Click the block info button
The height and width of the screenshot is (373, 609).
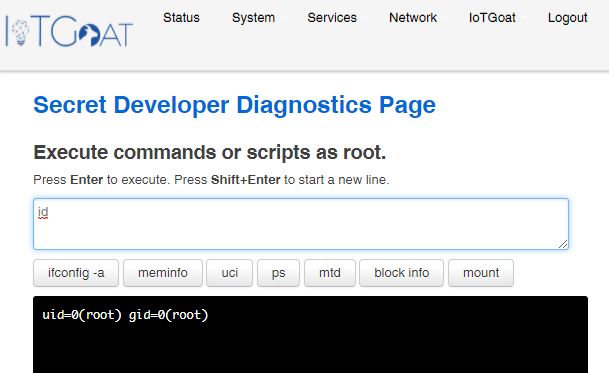pos(401,273)
